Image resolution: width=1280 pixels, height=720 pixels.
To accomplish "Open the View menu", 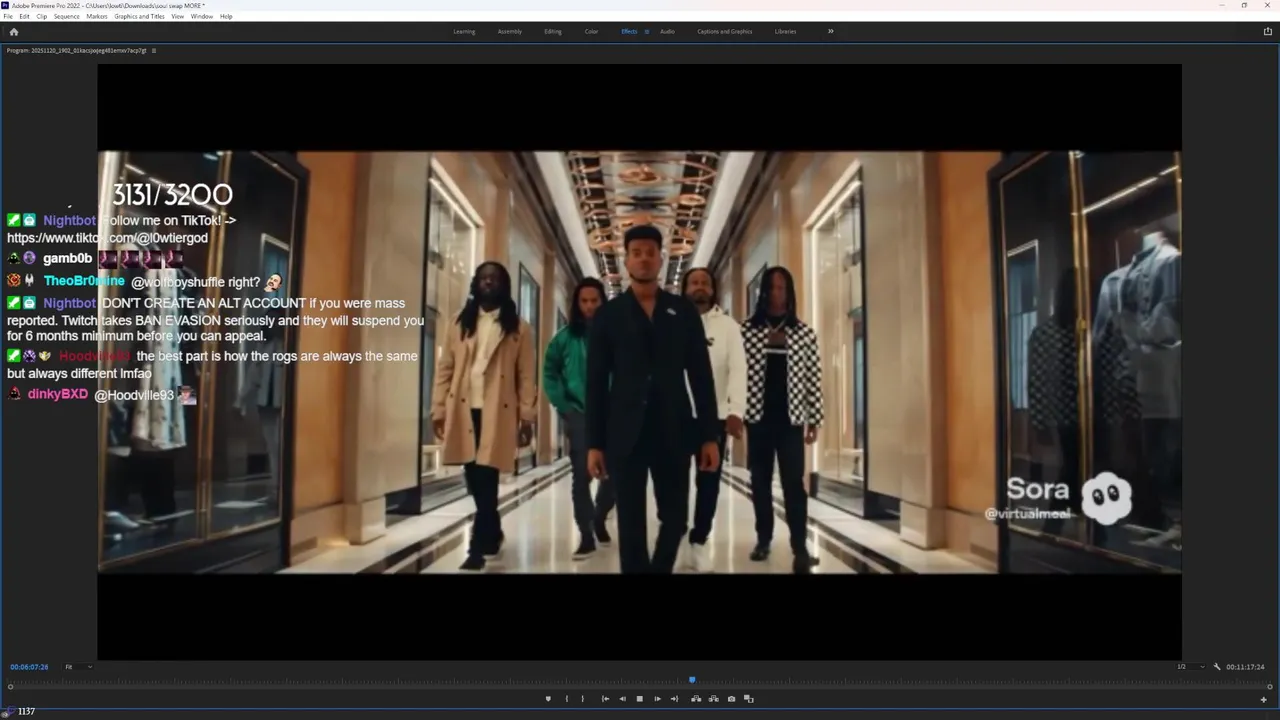I will point(178,16).
